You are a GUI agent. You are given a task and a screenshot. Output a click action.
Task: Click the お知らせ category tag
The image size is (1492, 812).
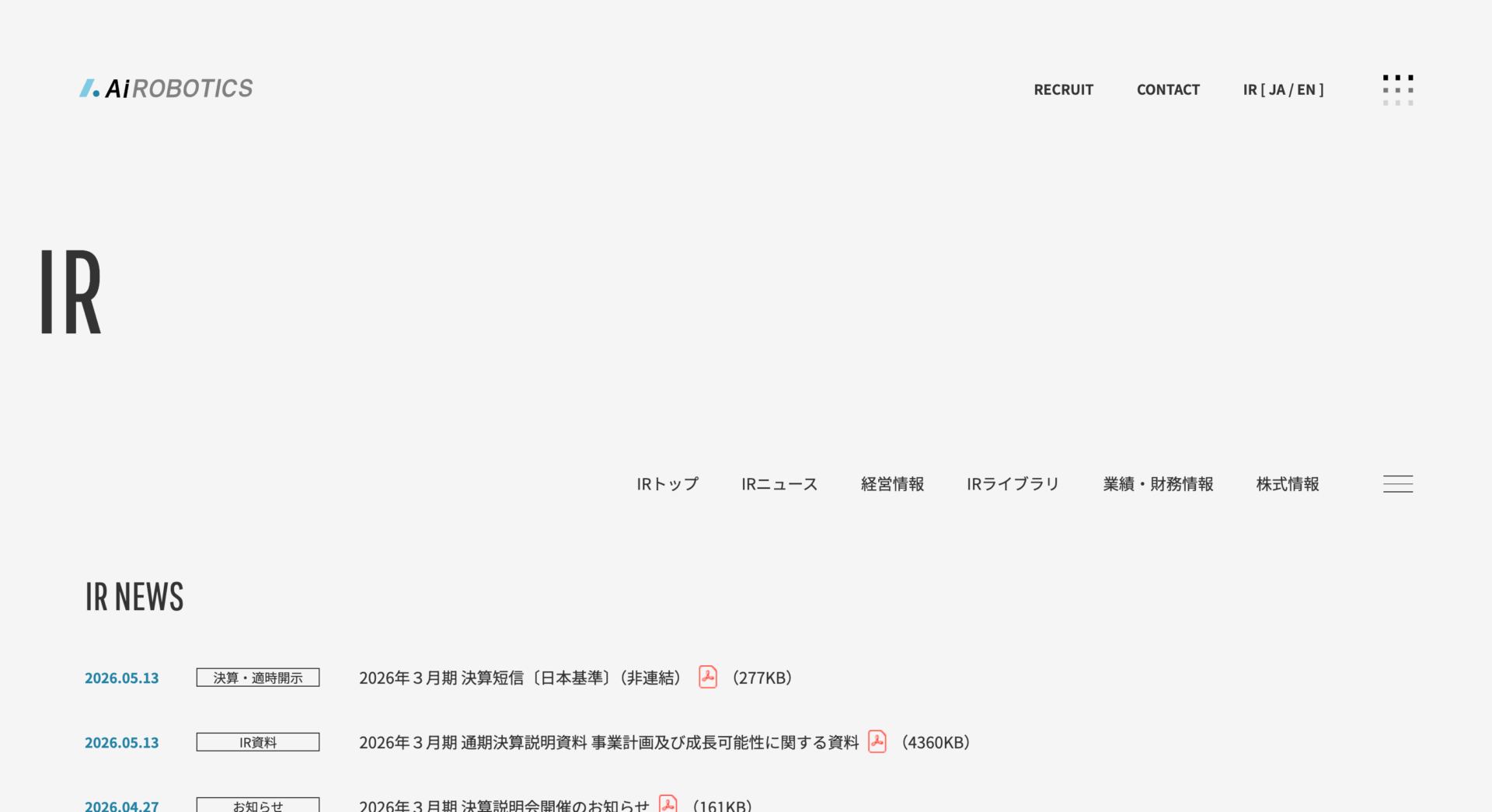[x=258, y=805]
